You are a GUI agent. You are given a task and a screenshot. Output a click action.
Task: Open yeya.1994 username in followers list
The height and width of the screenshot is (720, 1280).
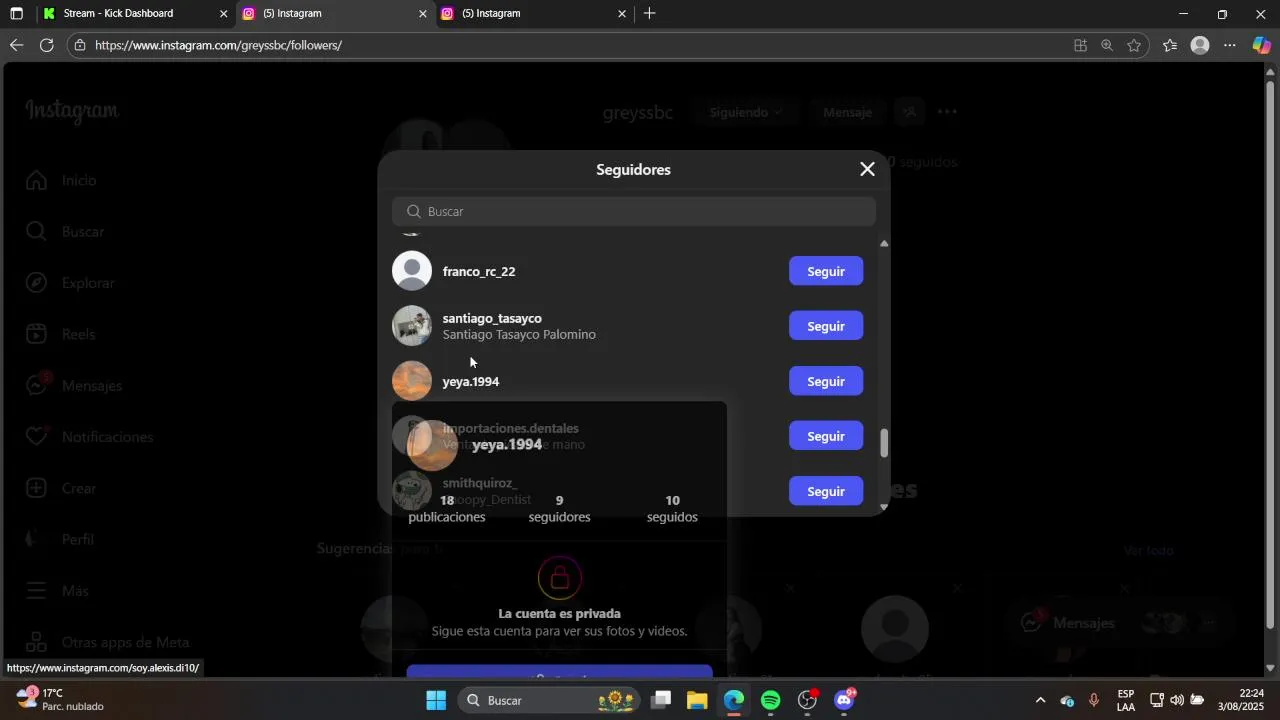(471, 381)
